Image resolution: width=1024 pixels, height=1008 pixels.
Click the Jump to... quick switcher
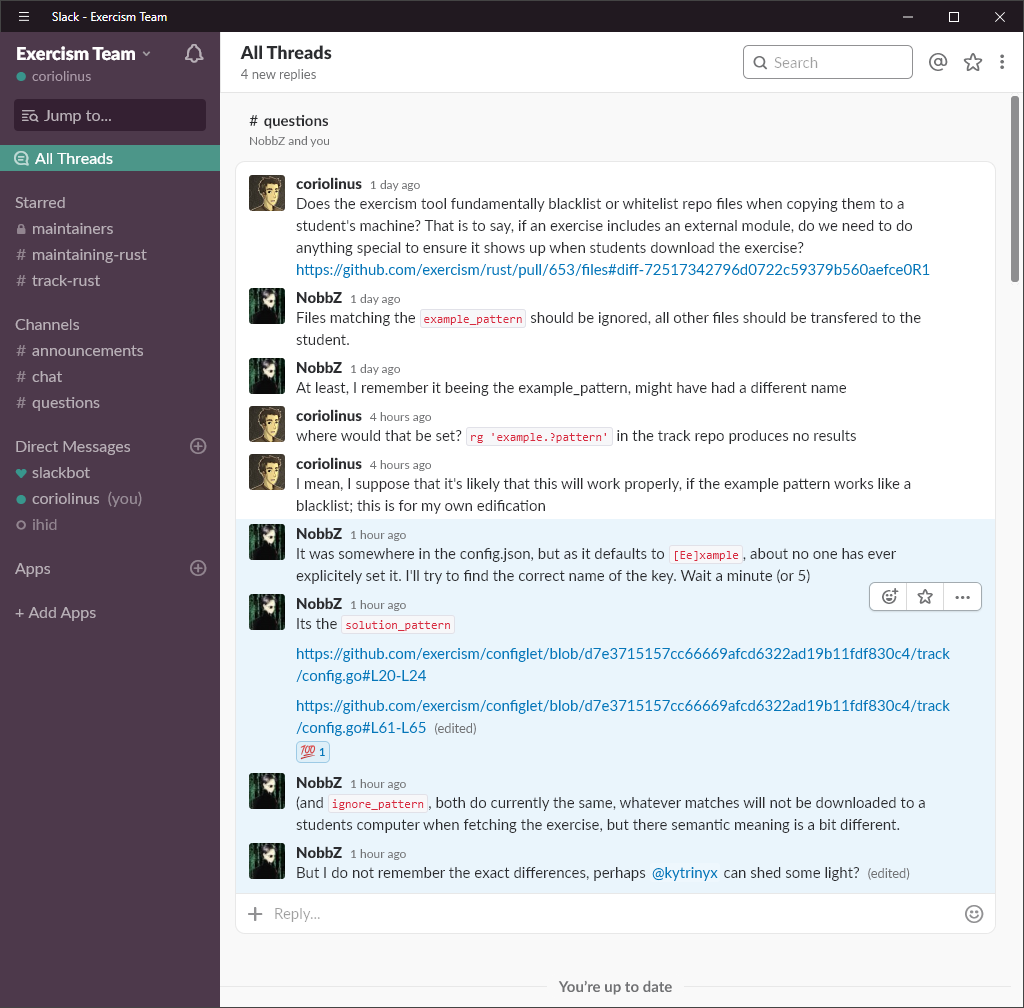pyautogui.click(x=110, y=116)
